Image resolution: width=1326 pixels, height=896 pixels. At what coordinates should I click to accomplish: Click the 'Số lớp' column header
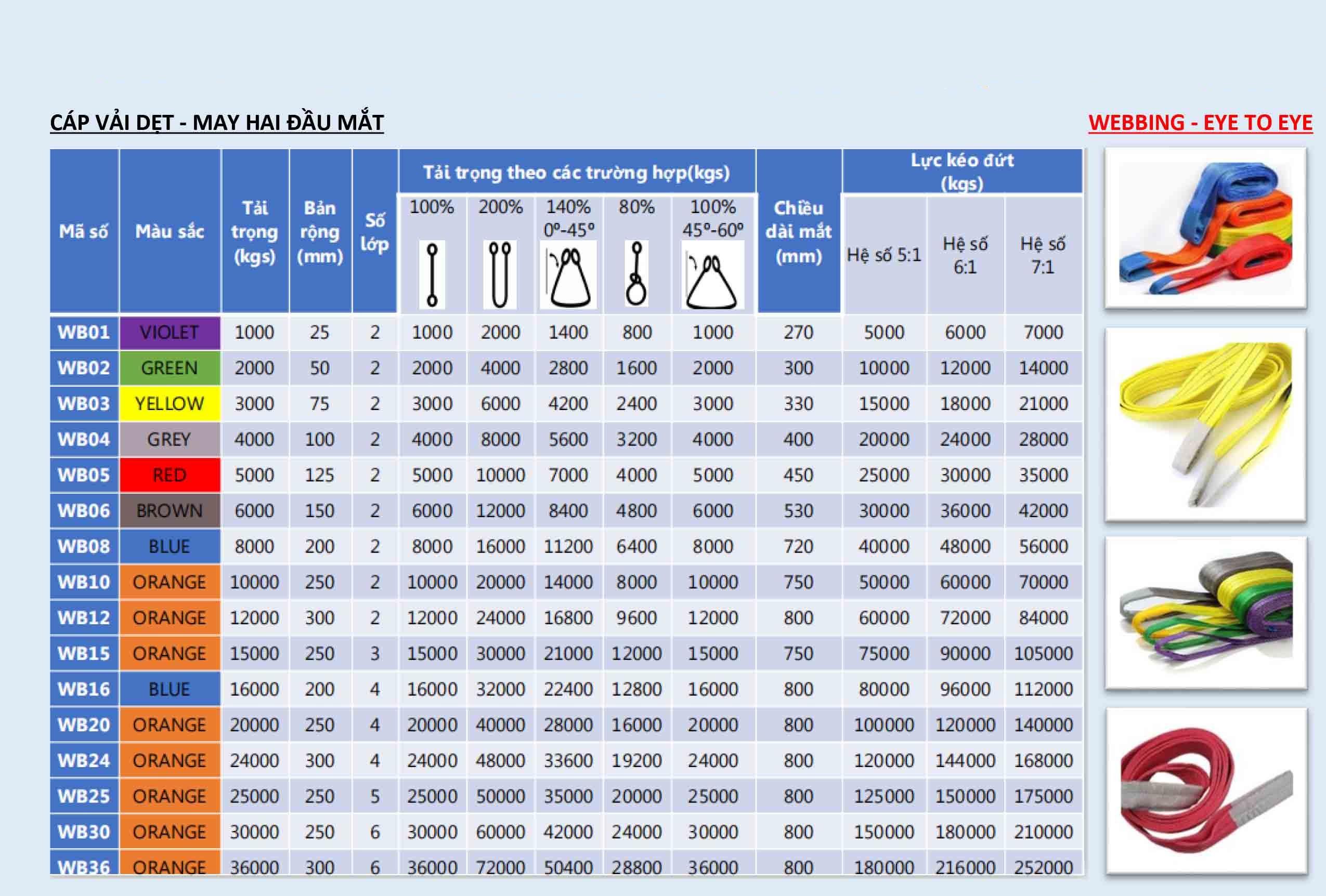tap(374, 231)
